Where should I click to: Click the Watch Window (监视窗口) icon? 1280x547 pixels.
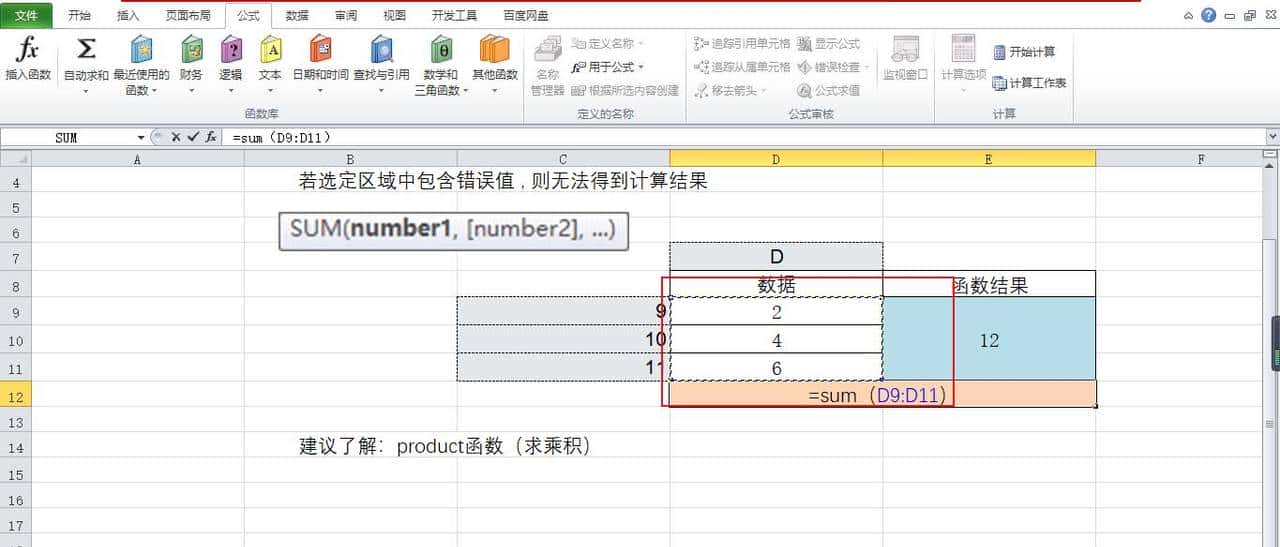[x=905, y=49]
